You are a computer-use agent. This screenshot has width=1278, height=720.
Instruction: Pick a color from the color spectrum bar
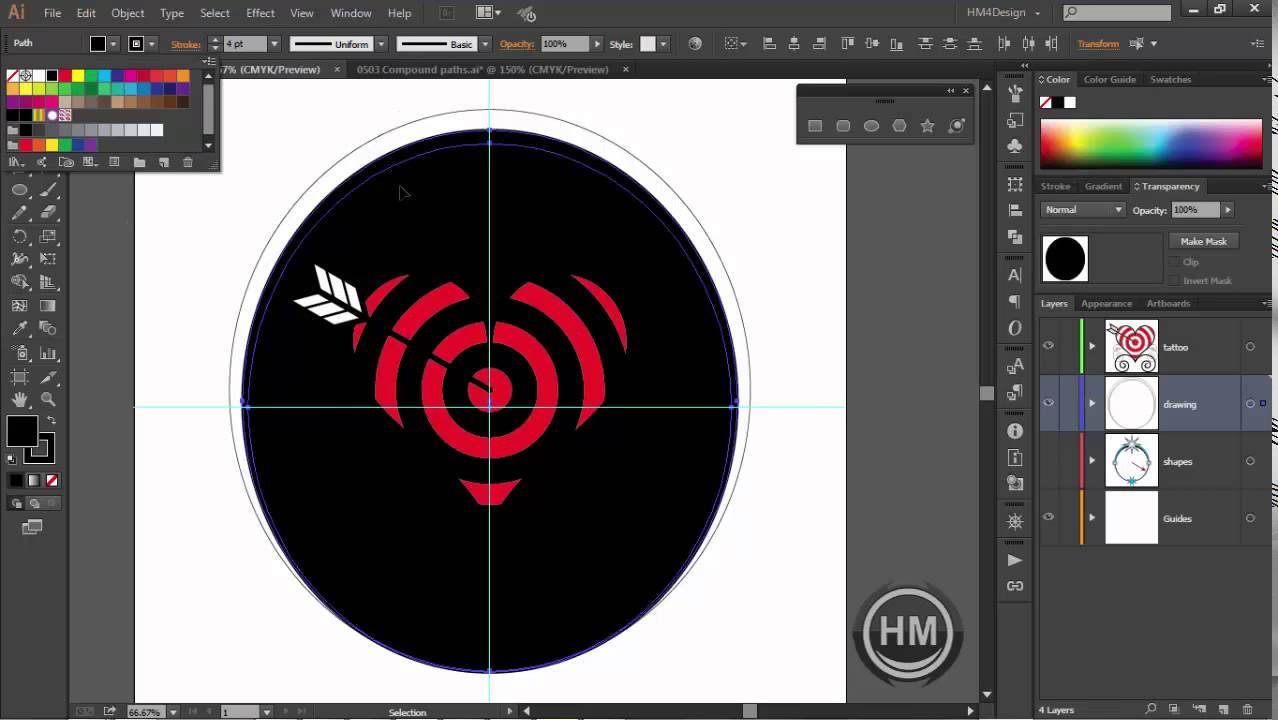coord(1151,143)
